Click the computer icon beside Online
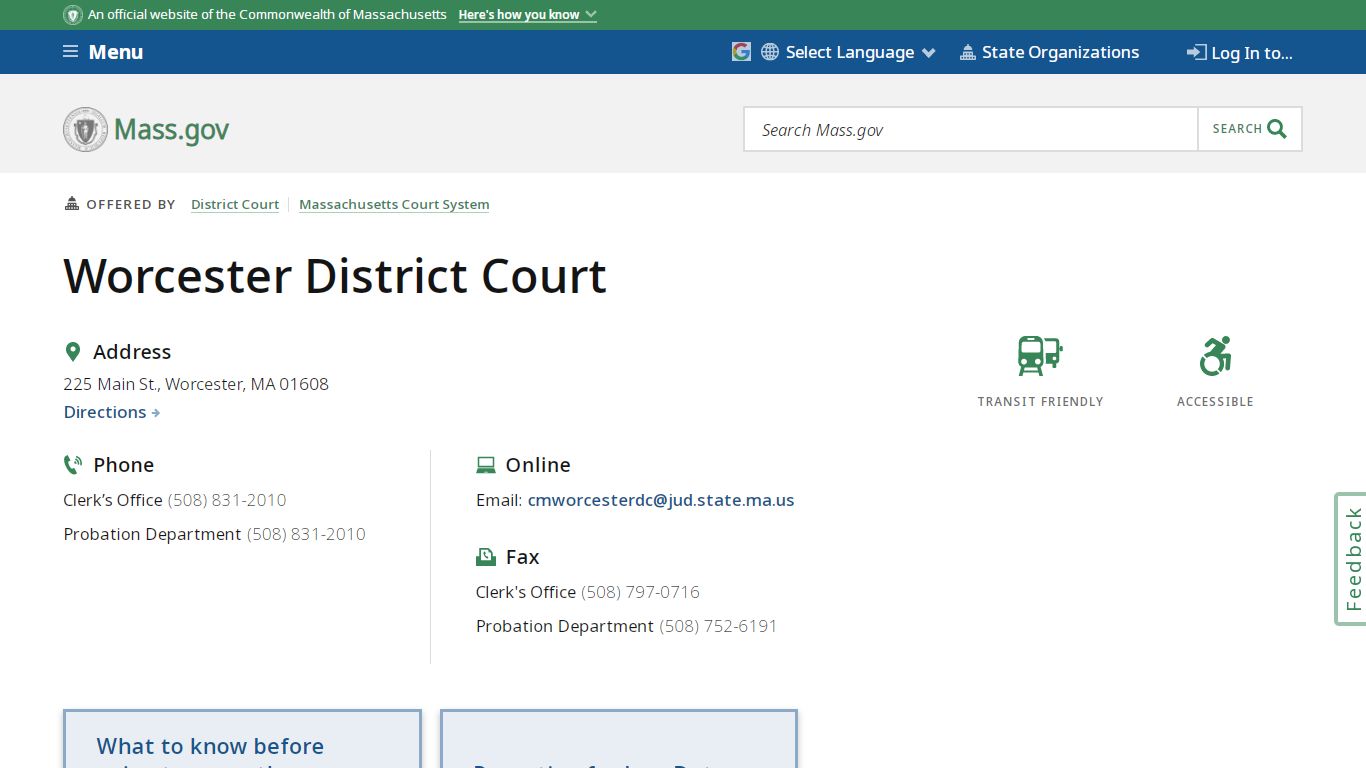 [x=485, y=464]
